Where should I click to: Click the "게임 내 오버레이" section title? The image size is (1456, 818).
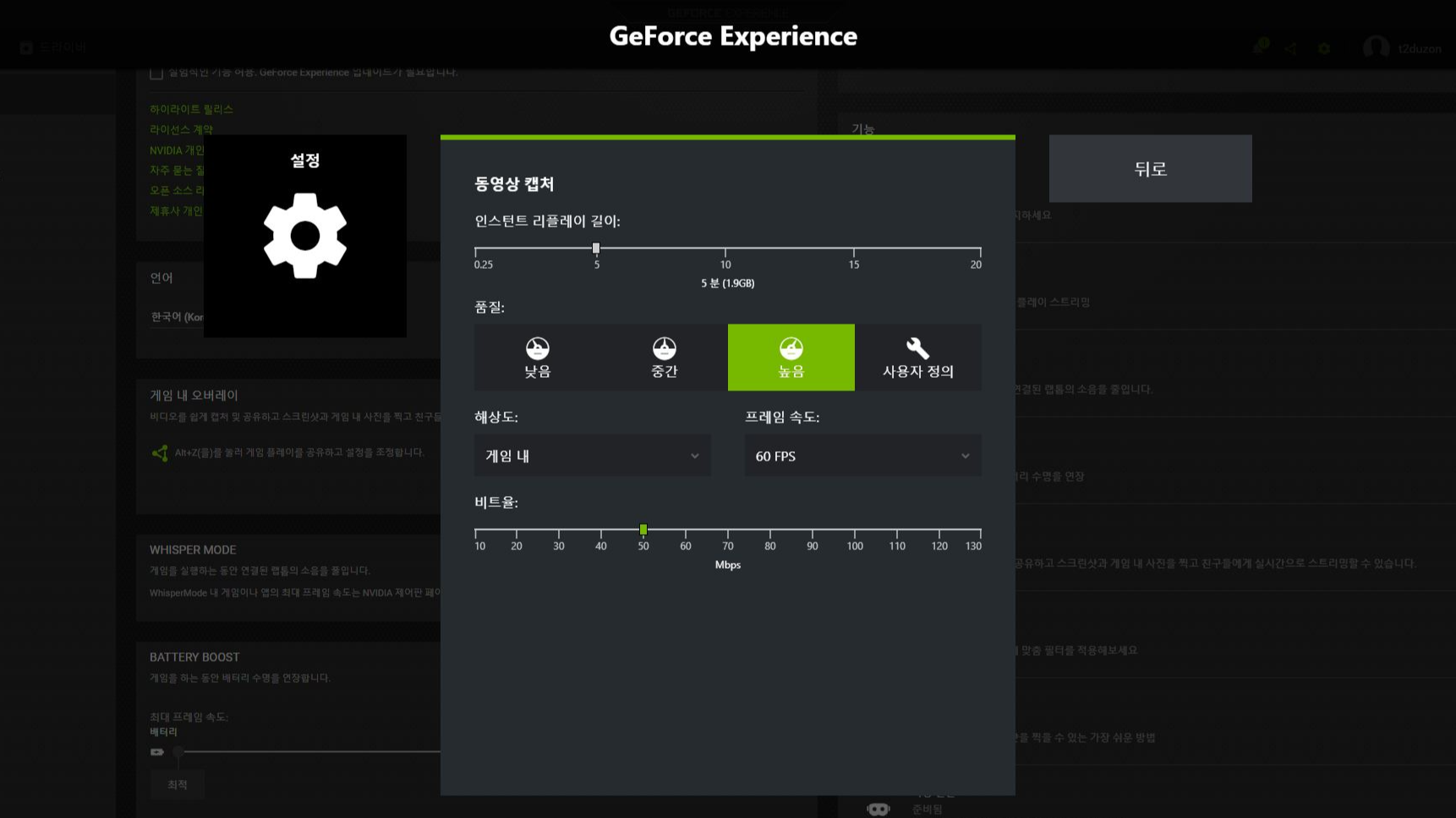194,395
